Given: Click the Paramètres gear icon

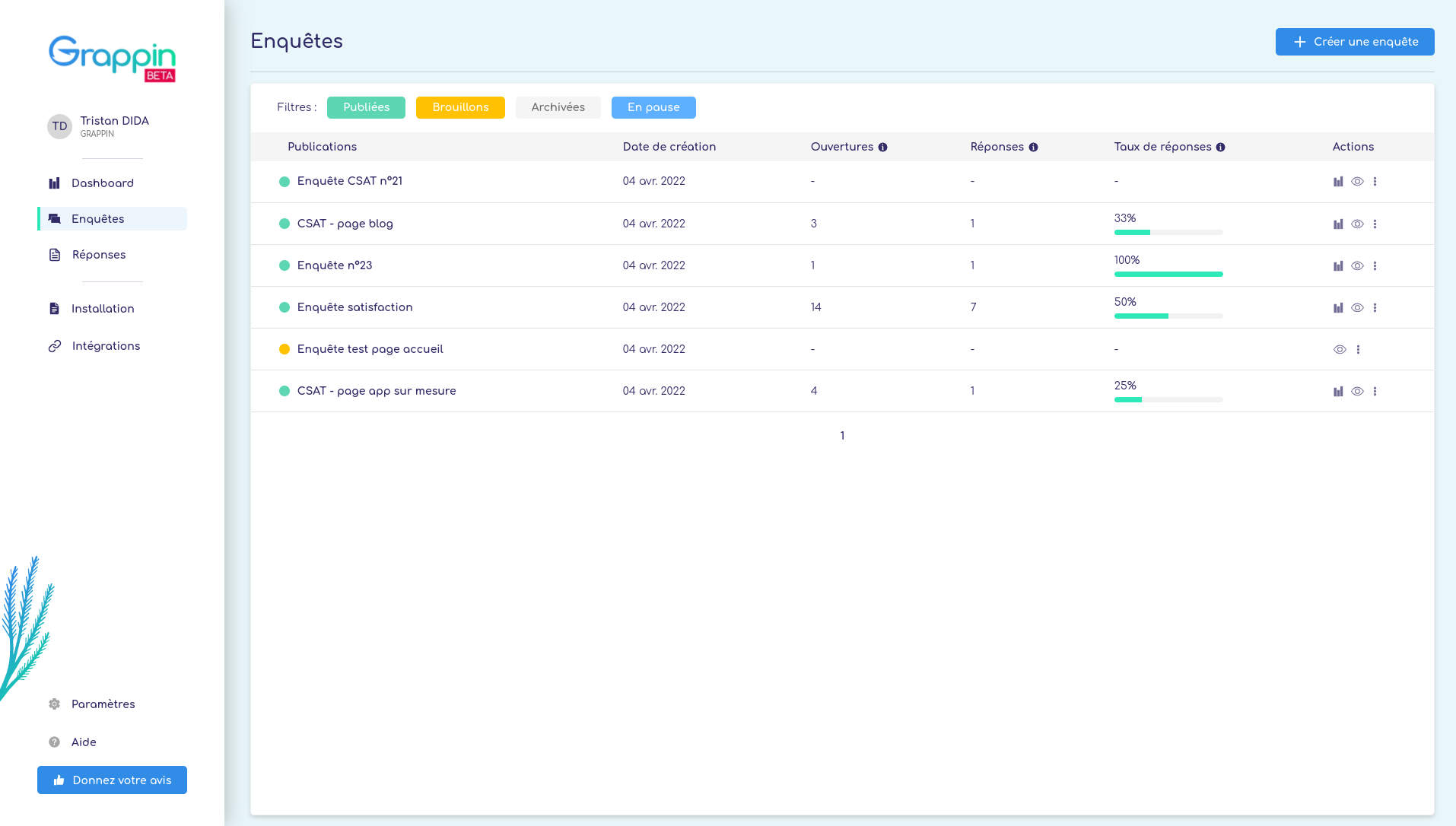Looking at the screenshot, I should 54,704.
